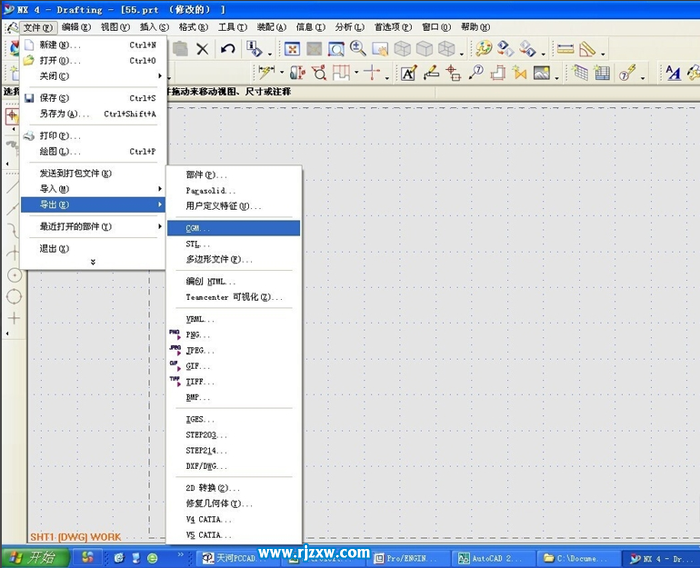The image size is (700, 568).
Task: Click the undo arrow icon
Action: pos(228,49)
